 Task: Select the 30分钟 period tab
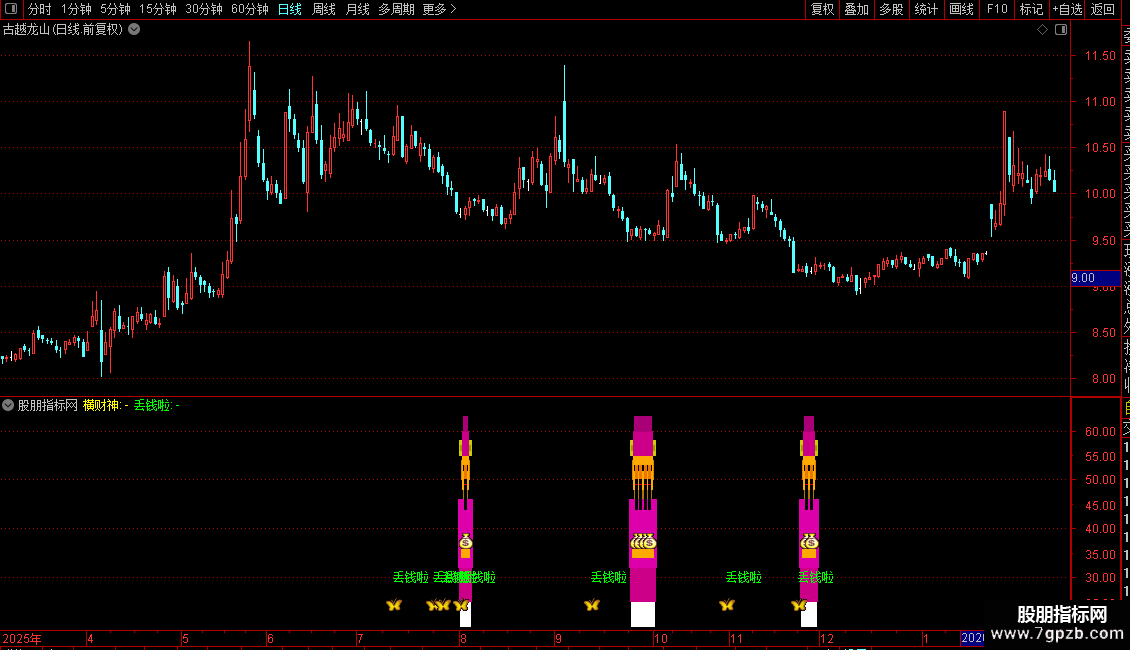[204, 9]
